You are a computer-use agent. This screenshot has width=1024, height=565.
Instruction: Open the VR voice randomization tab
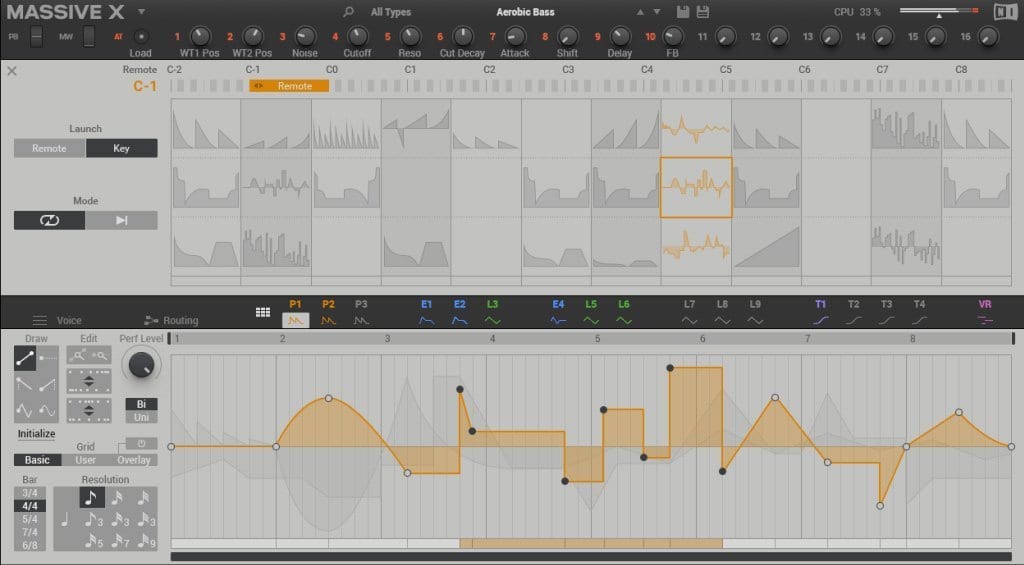pos(985,313)
